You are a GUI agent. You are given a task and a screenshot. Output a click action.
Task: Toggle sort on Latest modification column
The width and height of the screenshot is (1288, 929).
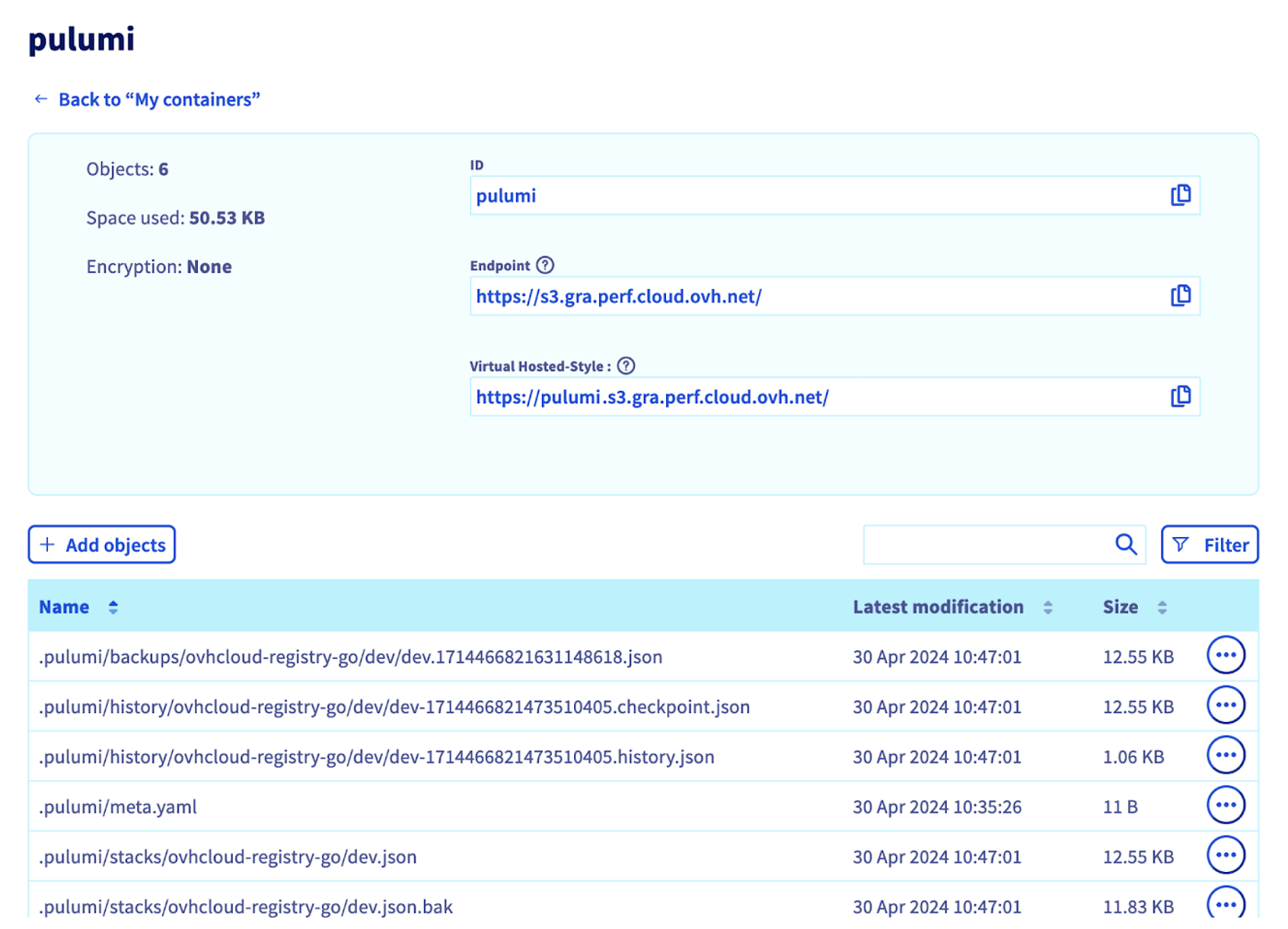click(1047, 606)
